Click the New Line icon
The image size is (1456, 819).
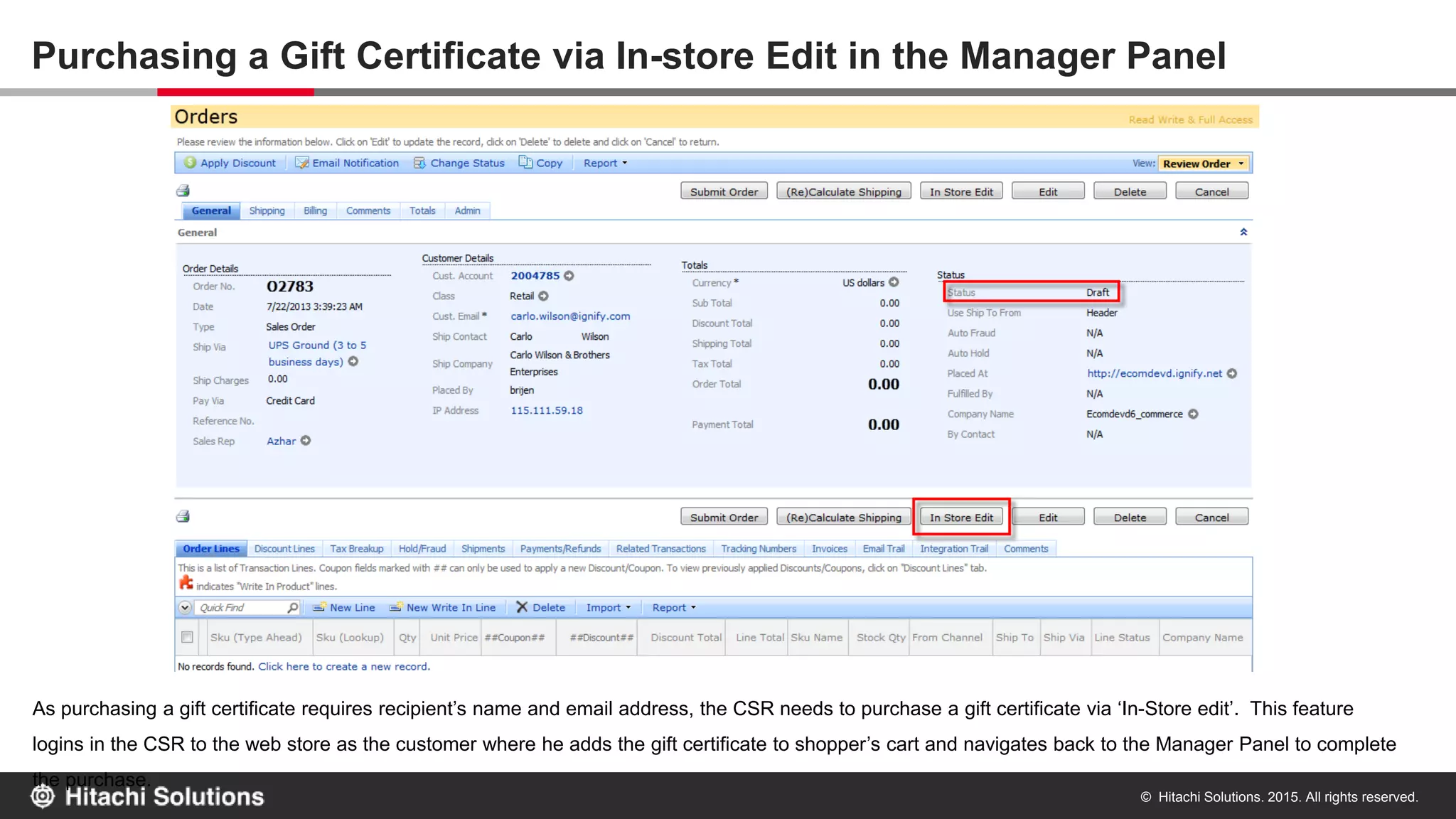click(x=319, y=607)
